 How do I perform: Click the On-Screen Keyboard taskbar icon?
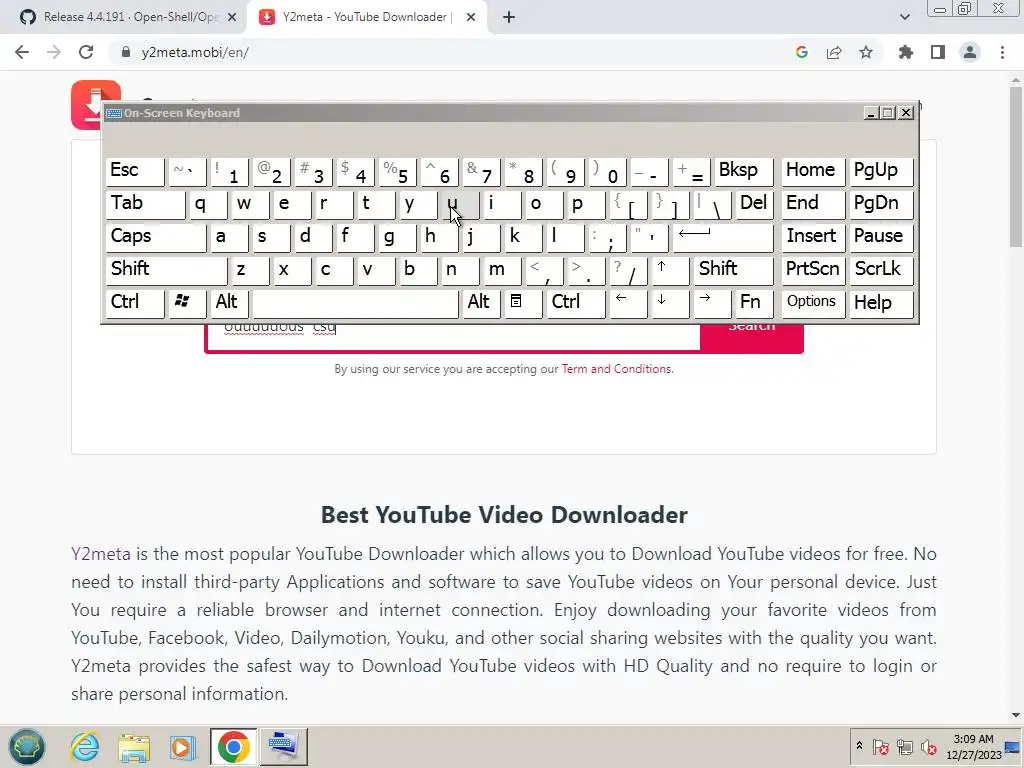(x=283, y=746)
